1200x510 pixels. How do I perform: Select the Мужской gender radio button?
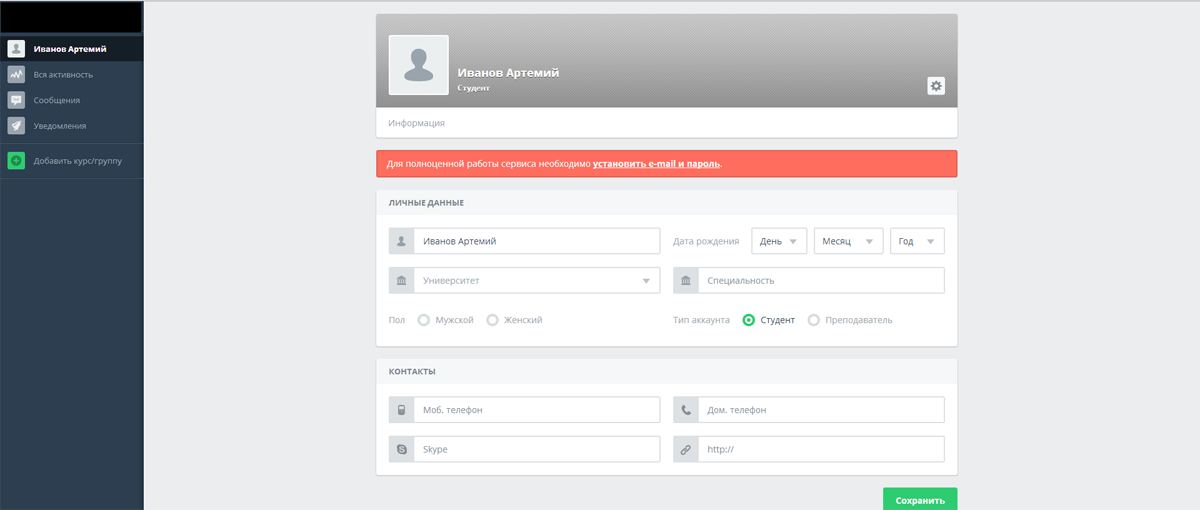[x=424, y=320]
